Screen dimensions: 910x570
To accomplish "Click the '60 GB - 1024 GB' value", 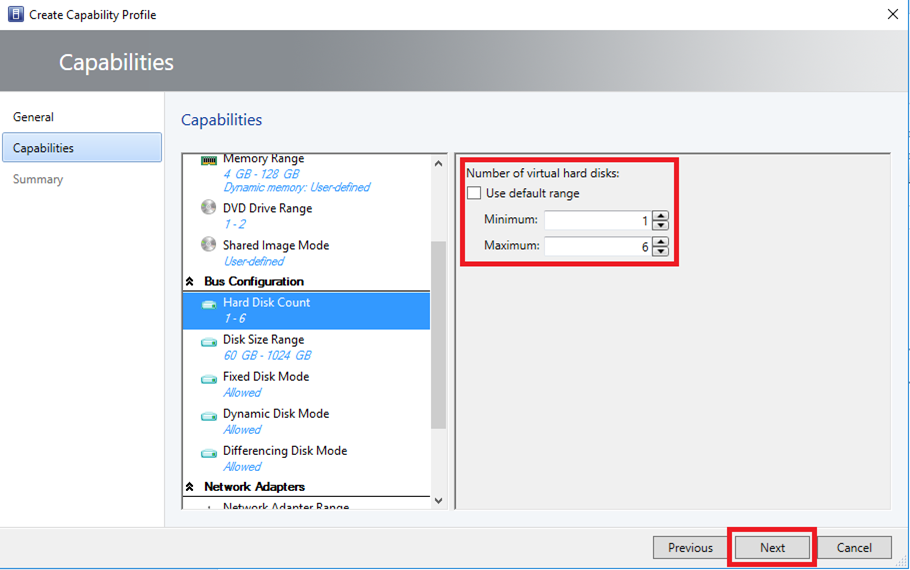I will 268,355.
